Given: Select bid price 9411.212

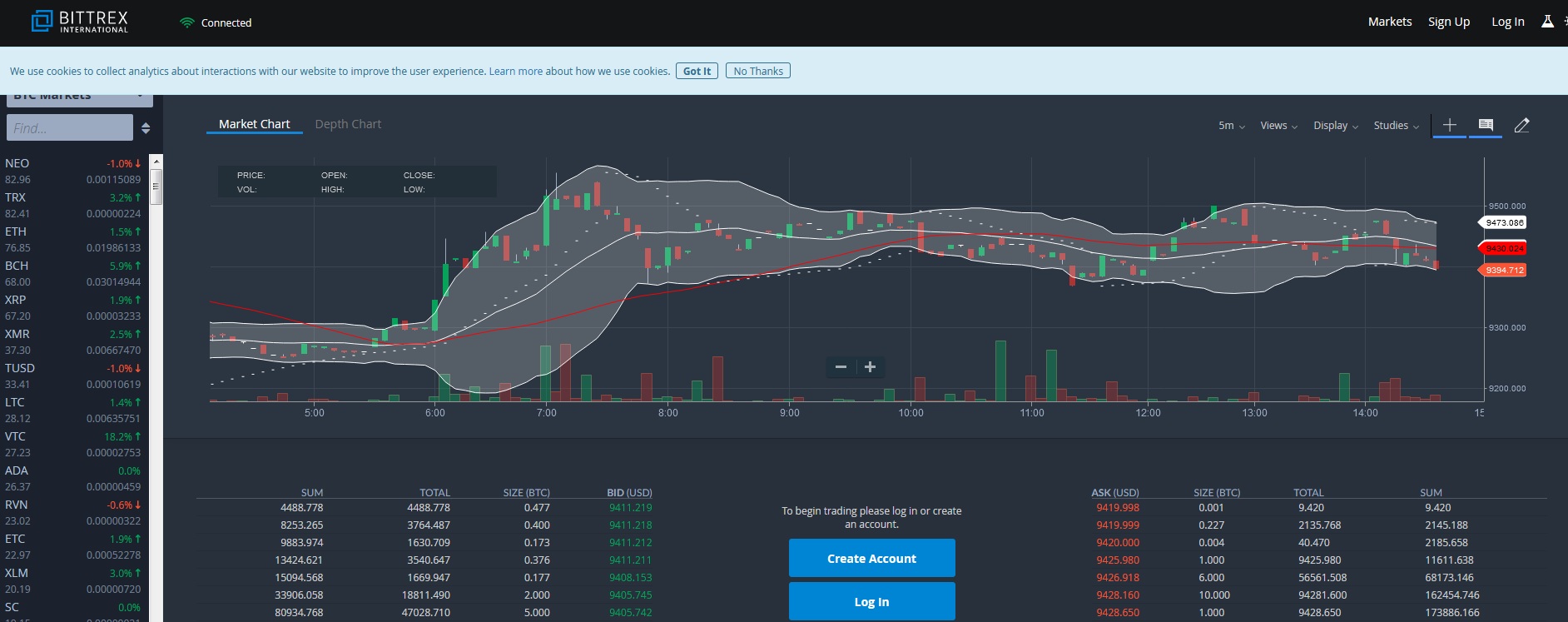Looking at the screenshot, I should coord(630,542).
